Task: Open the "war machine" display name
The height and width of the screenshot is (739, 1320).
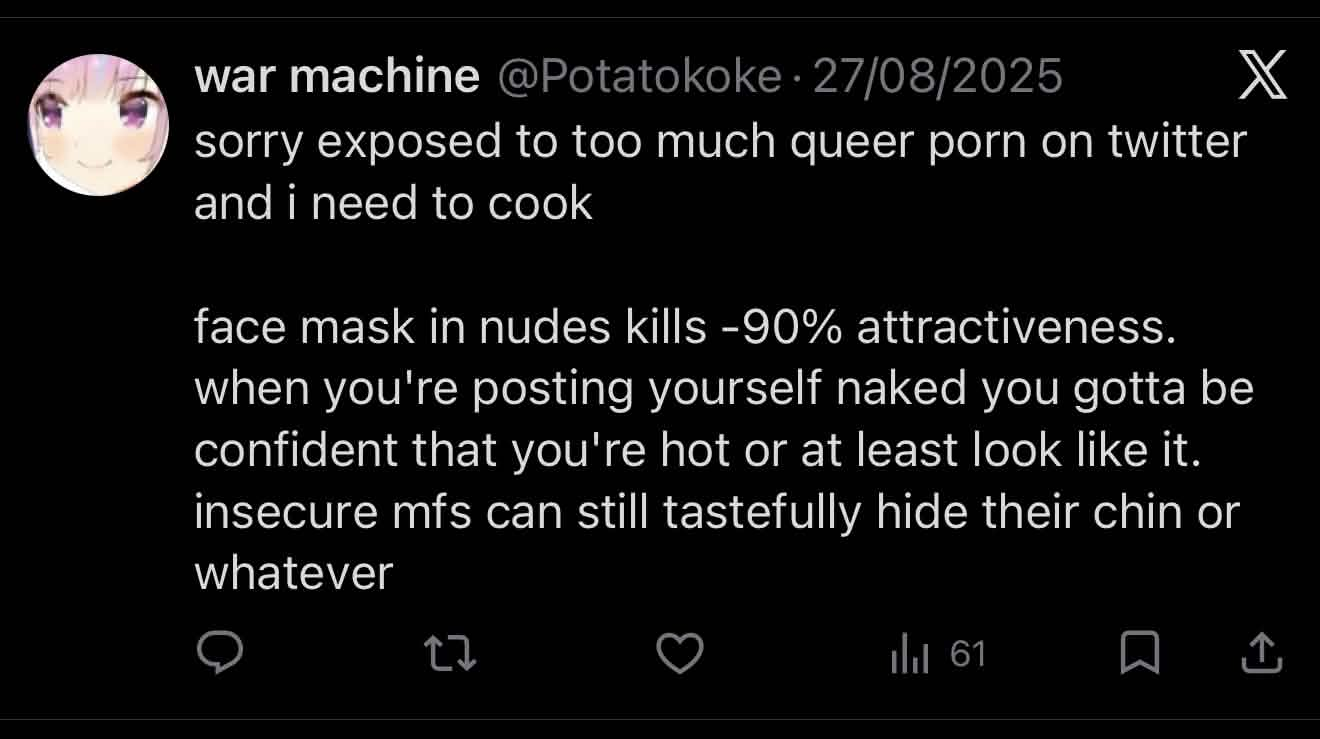Action: 337,77
